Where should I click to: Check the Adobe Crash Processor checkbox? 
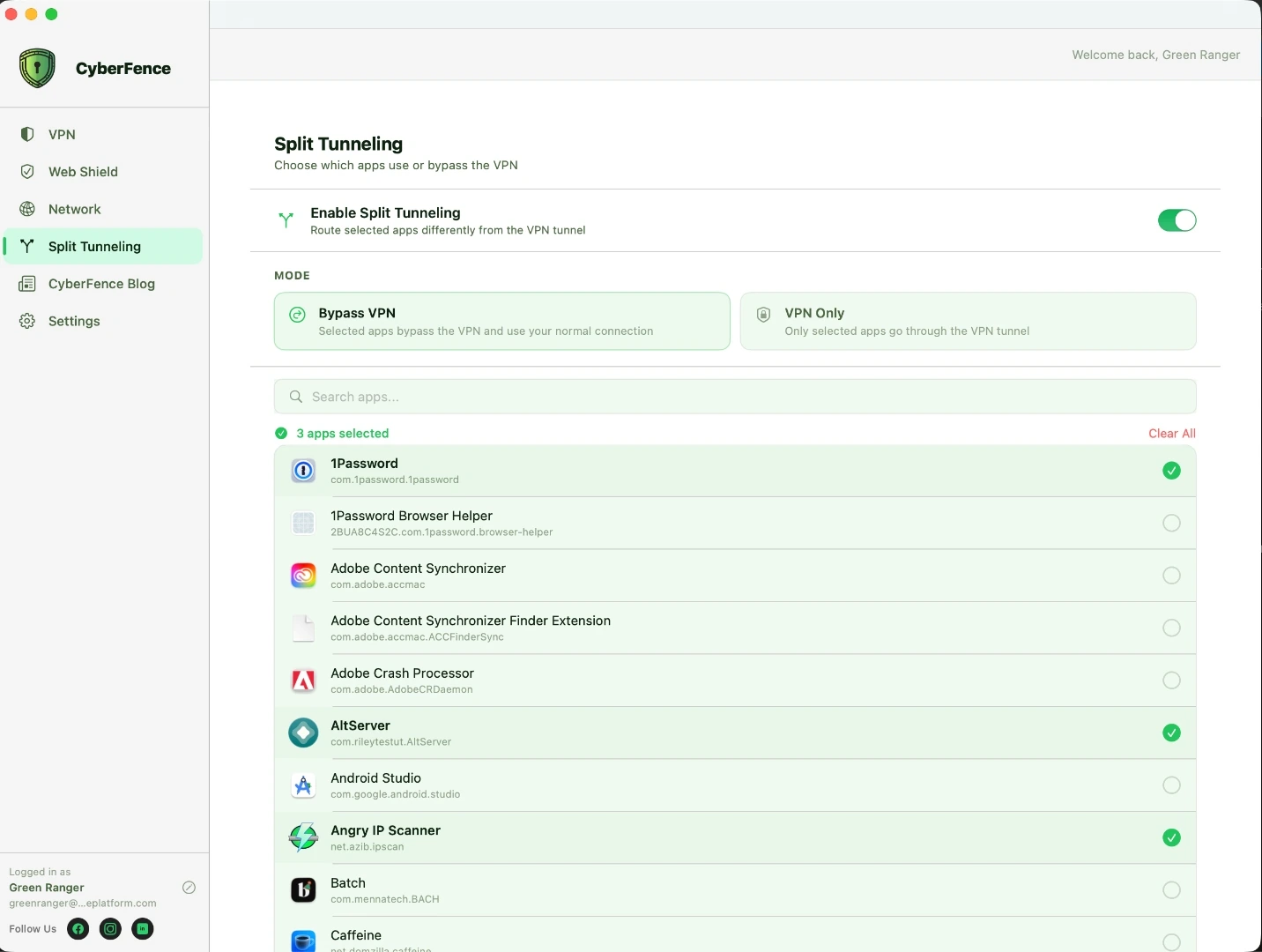click(1171, 681)
